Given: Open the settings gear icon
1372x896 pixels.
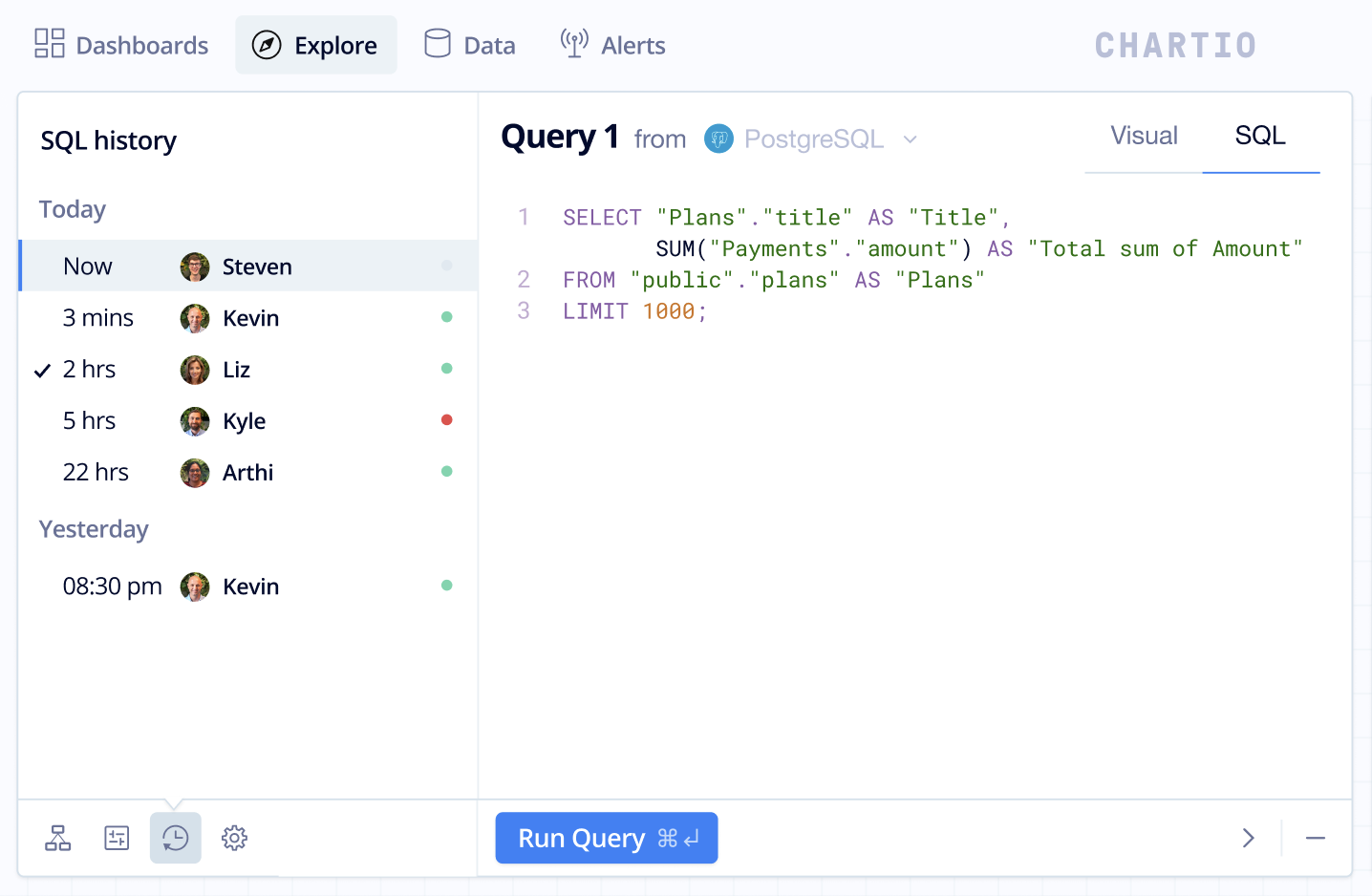Looking at the screenshot, I should tap(234, 839).
